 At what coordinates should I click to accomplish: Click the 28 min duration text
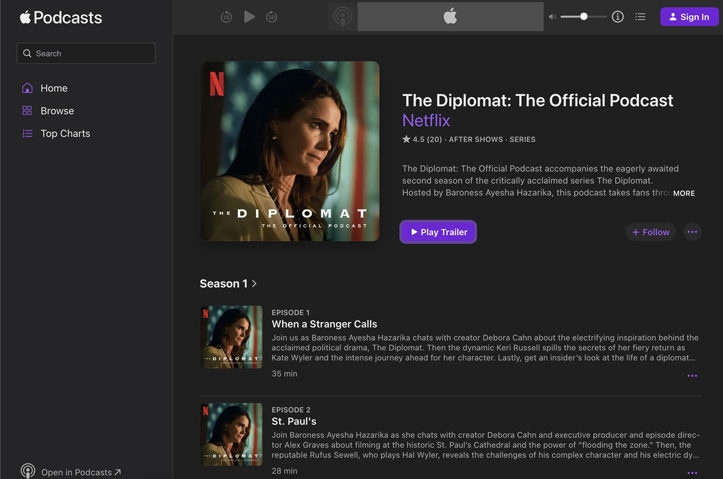[x=284, y=471]
